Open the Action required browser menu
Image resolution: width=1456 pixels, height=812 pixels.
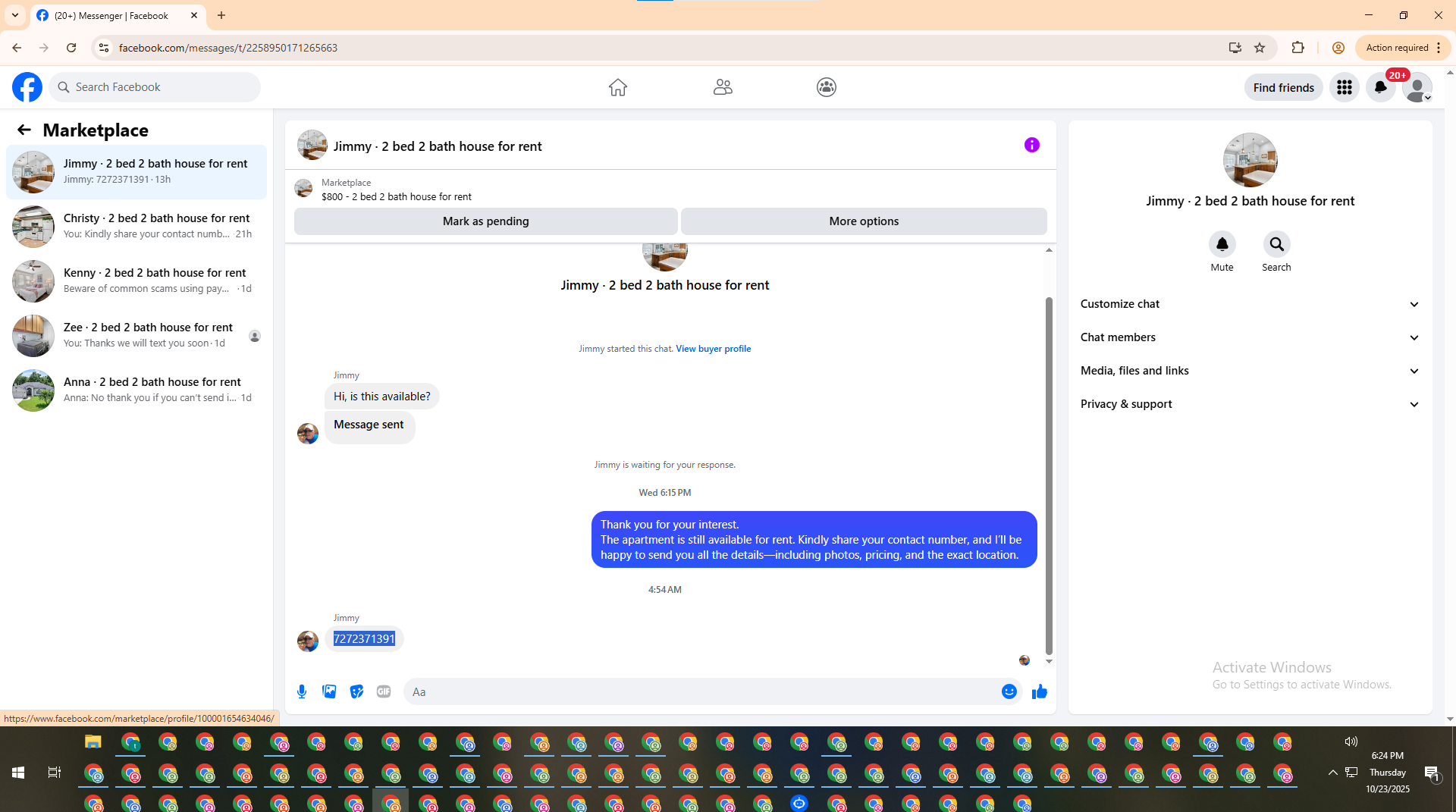(1403, 48)
